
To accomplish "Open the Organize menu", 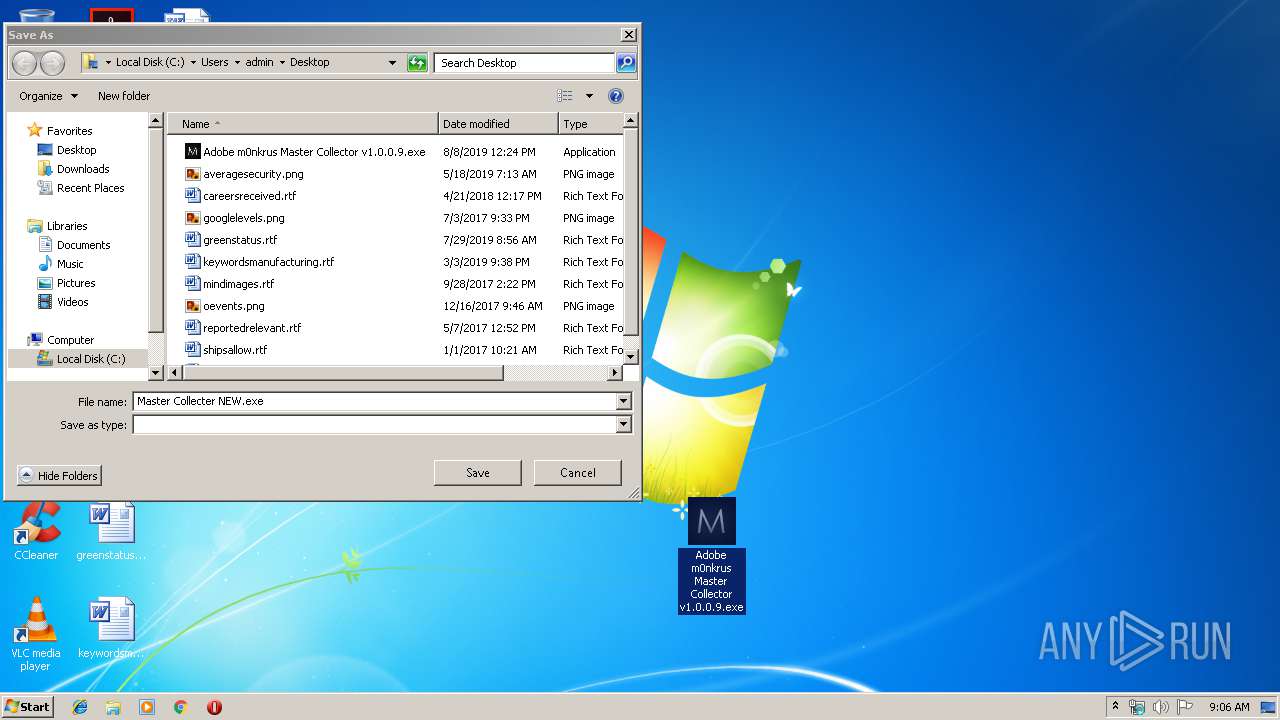I will click(48, 96).
